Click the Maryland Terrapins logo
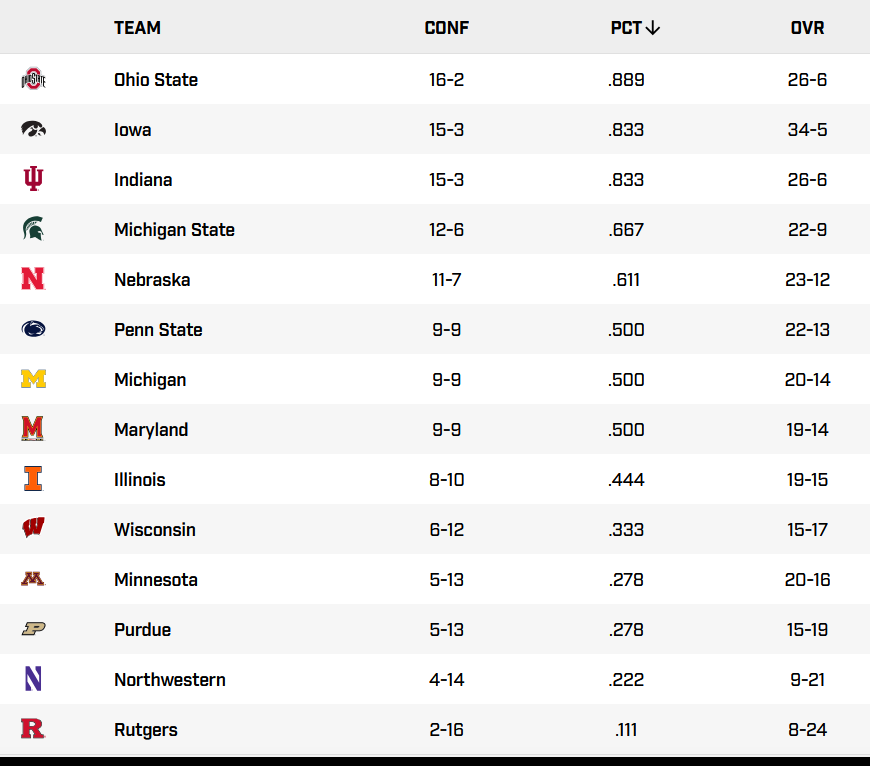This screenshot has width=870, height=766. 34,430
